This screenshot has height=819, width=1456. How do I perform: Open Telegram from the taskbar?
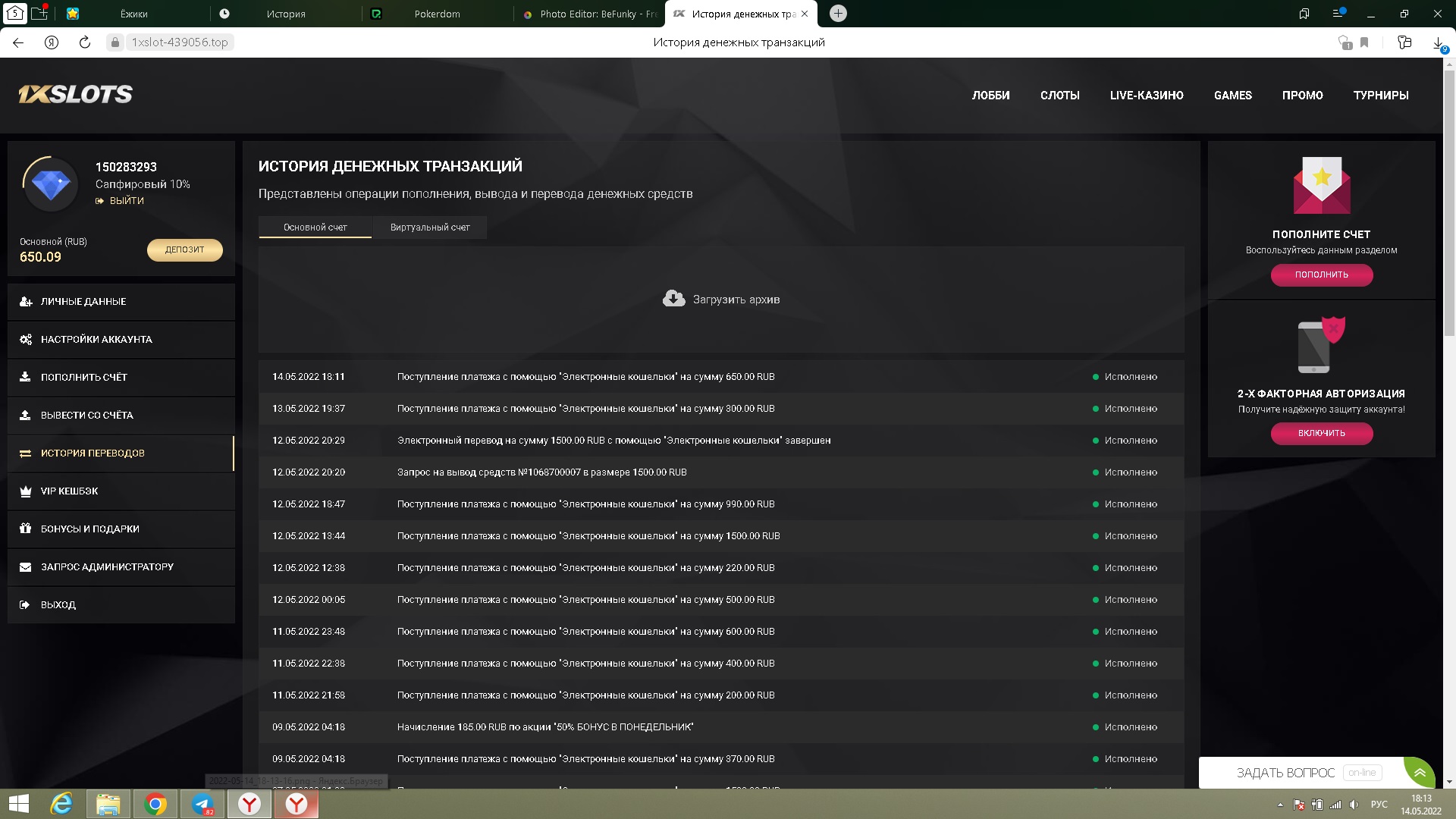(x=202, y=804)
